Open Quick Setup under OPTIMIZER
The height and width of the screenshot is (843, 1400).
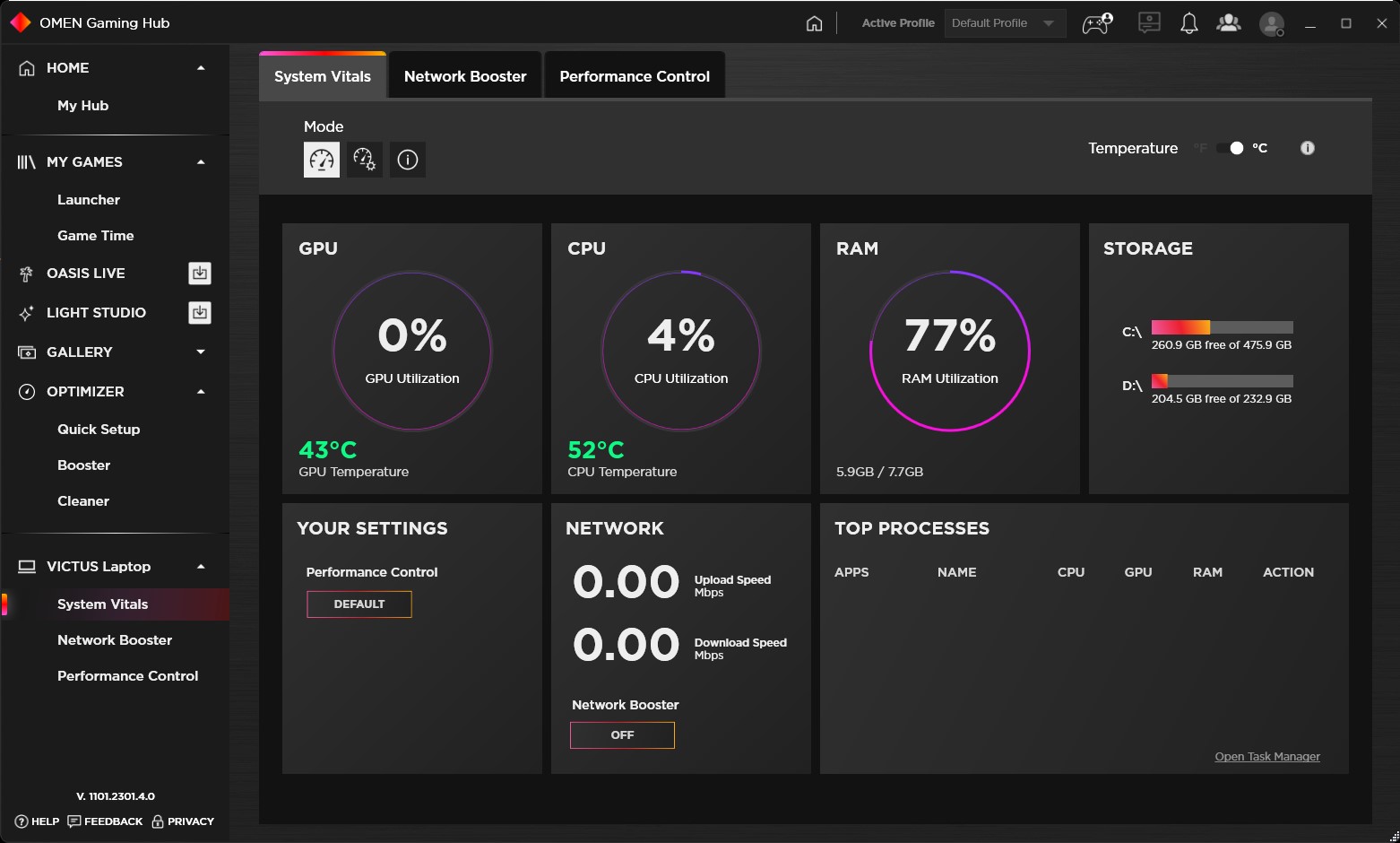pyautogui.click(x=99, y=430)
